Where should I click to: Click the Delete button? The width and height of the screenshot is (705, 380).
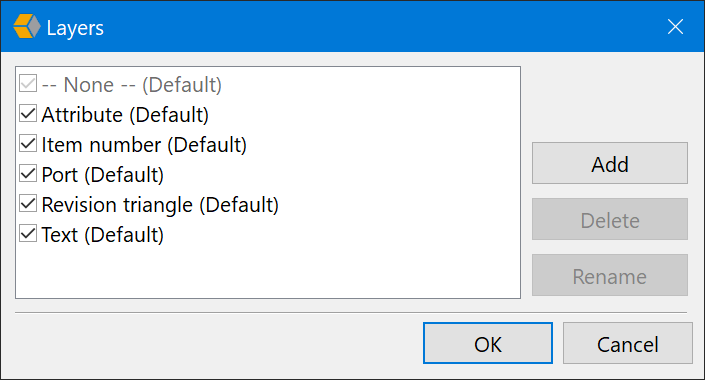pos(610,219)
